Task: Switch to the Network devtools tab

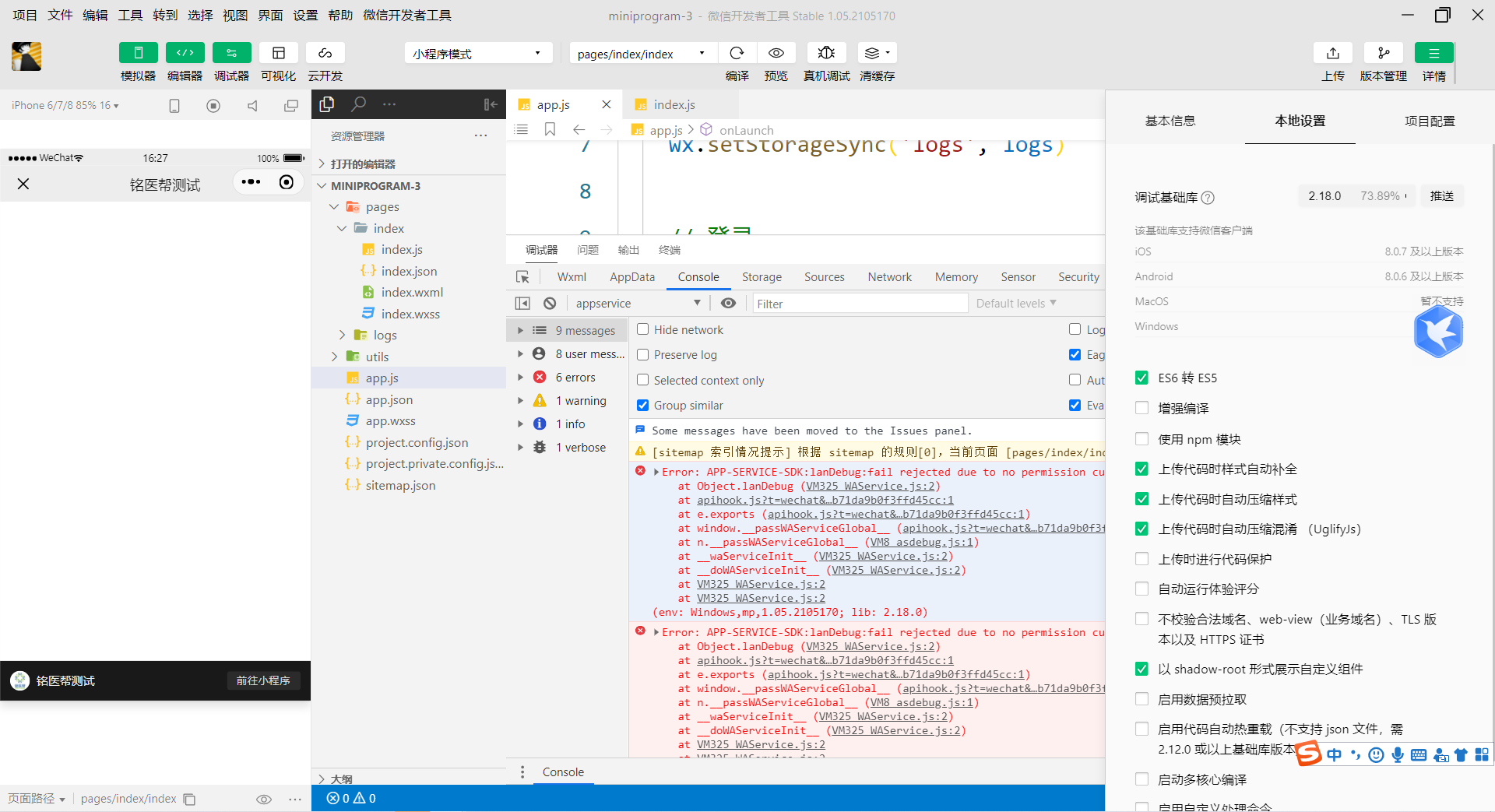Action: (889, 277)
